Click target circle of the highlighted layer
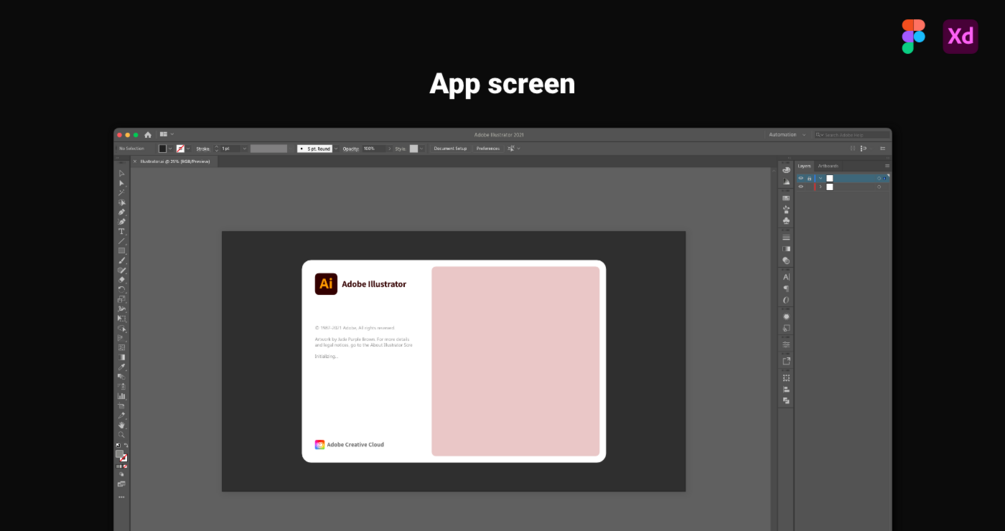Image resolution: width=1005 pixels, height=531 pixels. click(x=879, y=178)
